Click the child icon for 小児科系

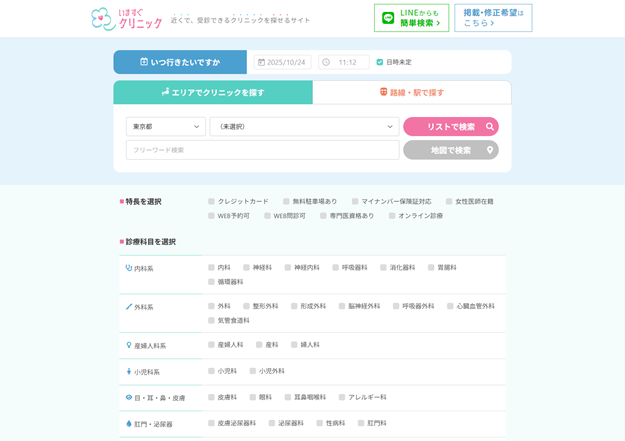[x=128, y=372]
